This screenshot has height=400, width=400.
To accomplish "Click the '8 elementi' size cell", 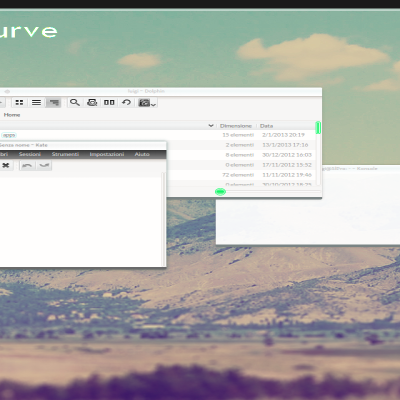I will click(240, 155).
